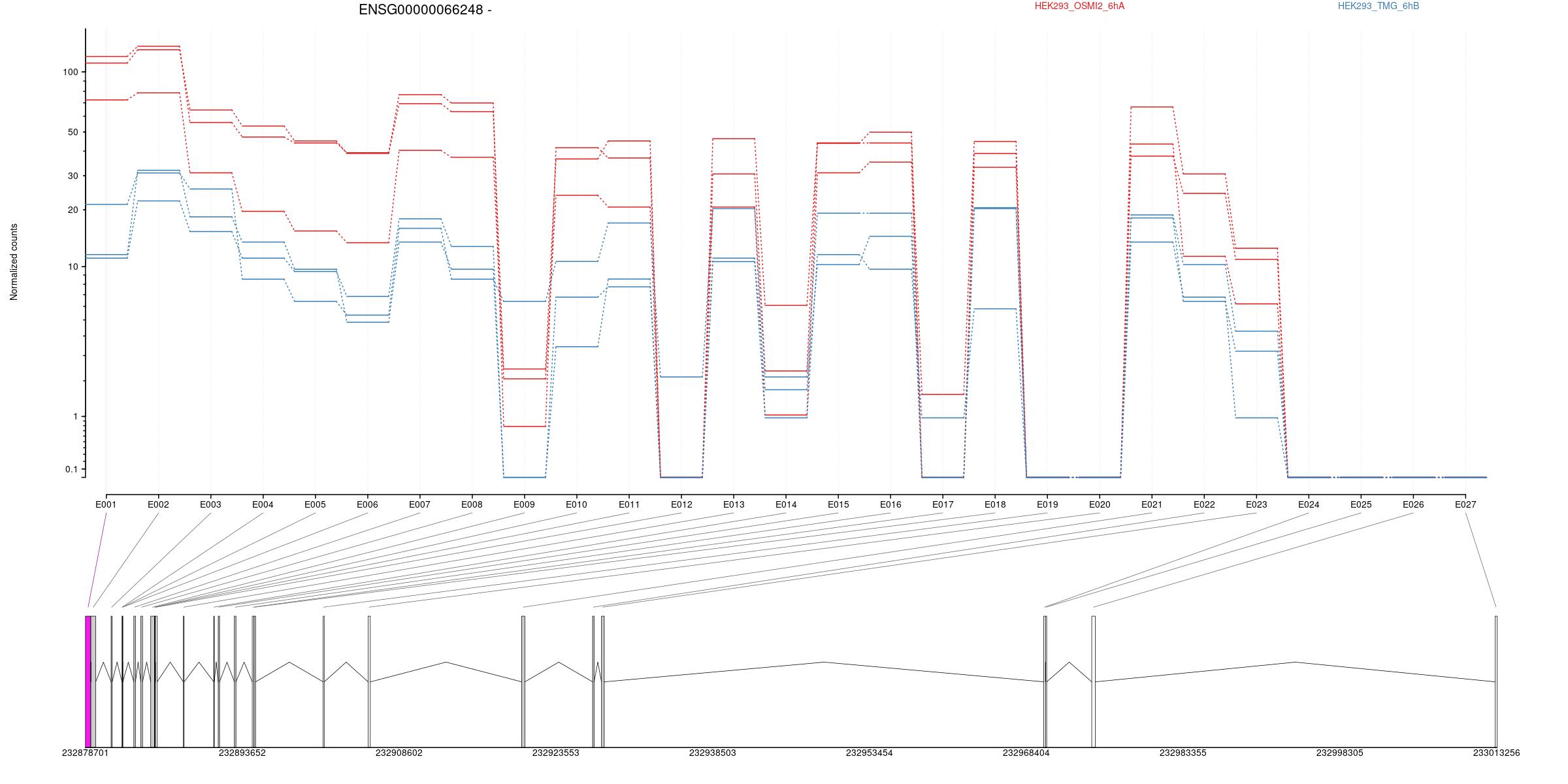This screenshot has height=784, width=1568.
Task: Click y-axis tick value 30
Action: 73,176
